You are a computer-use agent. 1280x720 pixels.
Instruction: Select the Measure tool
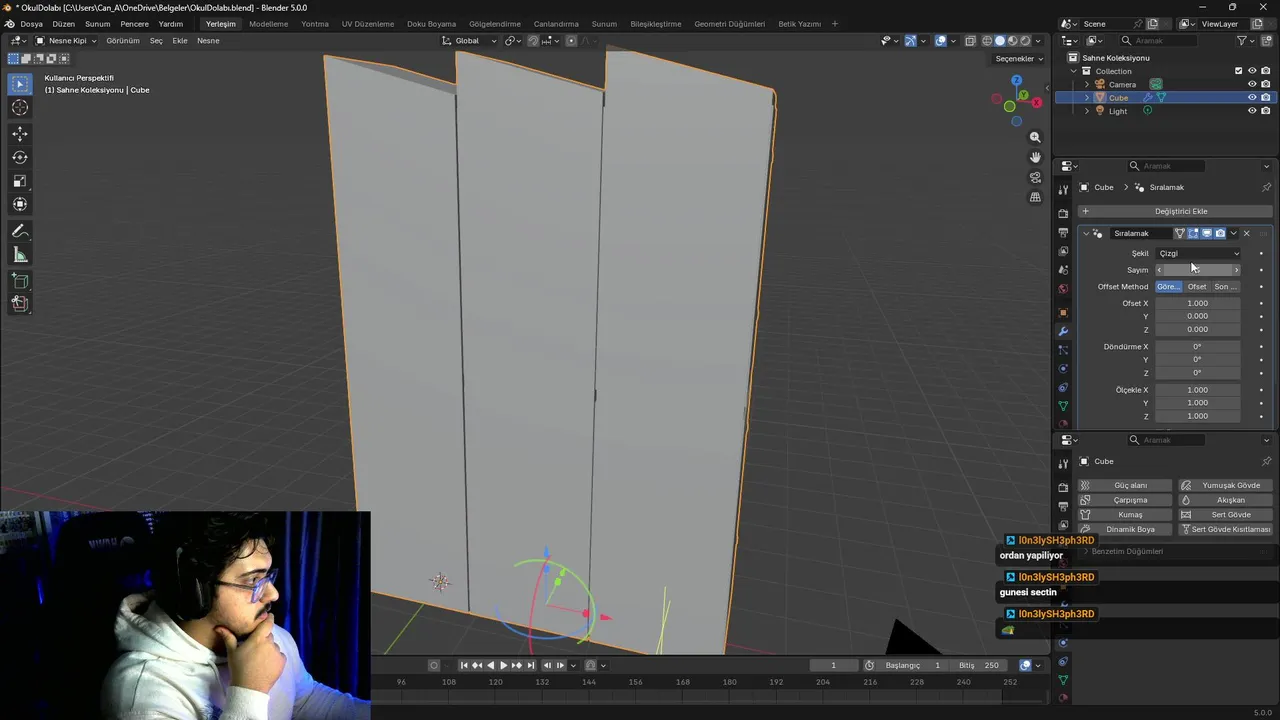tap(20, 255)
